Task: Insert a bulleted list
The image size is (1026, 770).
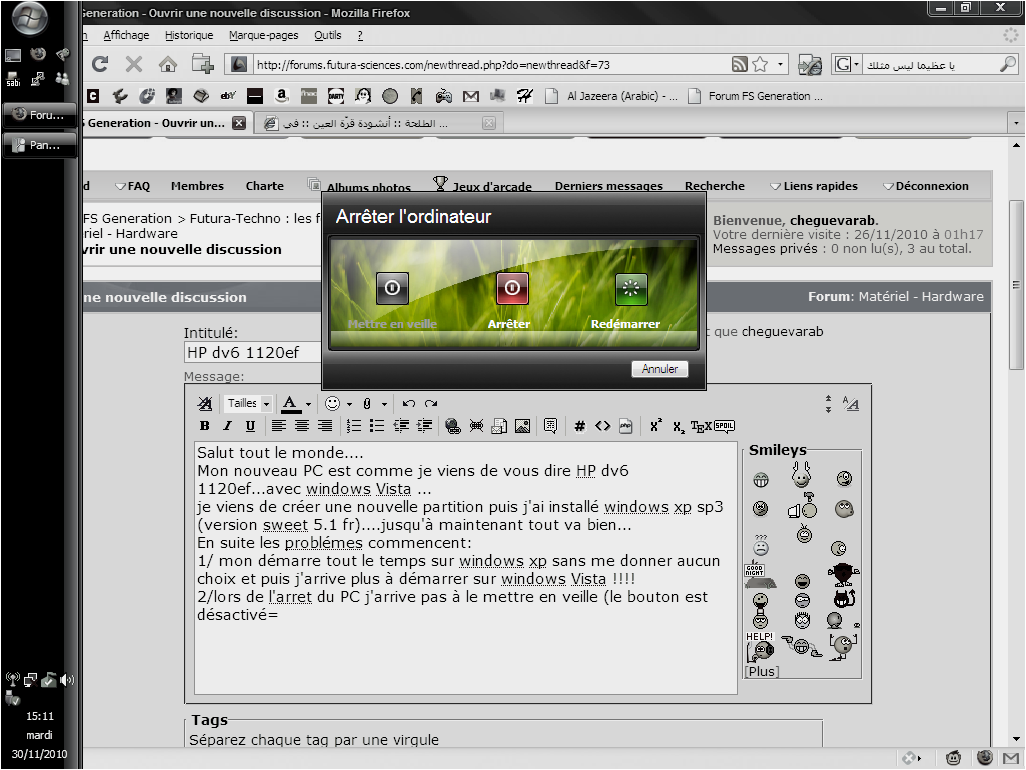Action: coord(376,426)
